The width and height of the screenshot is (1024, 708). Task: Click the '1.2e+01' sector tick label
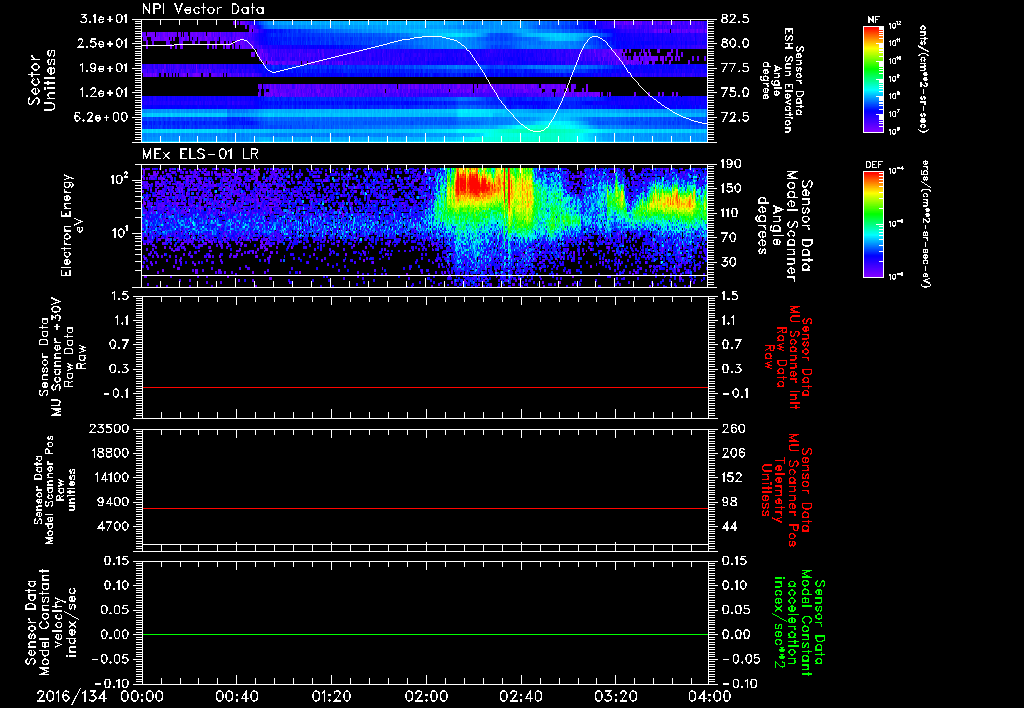point(104,92)
